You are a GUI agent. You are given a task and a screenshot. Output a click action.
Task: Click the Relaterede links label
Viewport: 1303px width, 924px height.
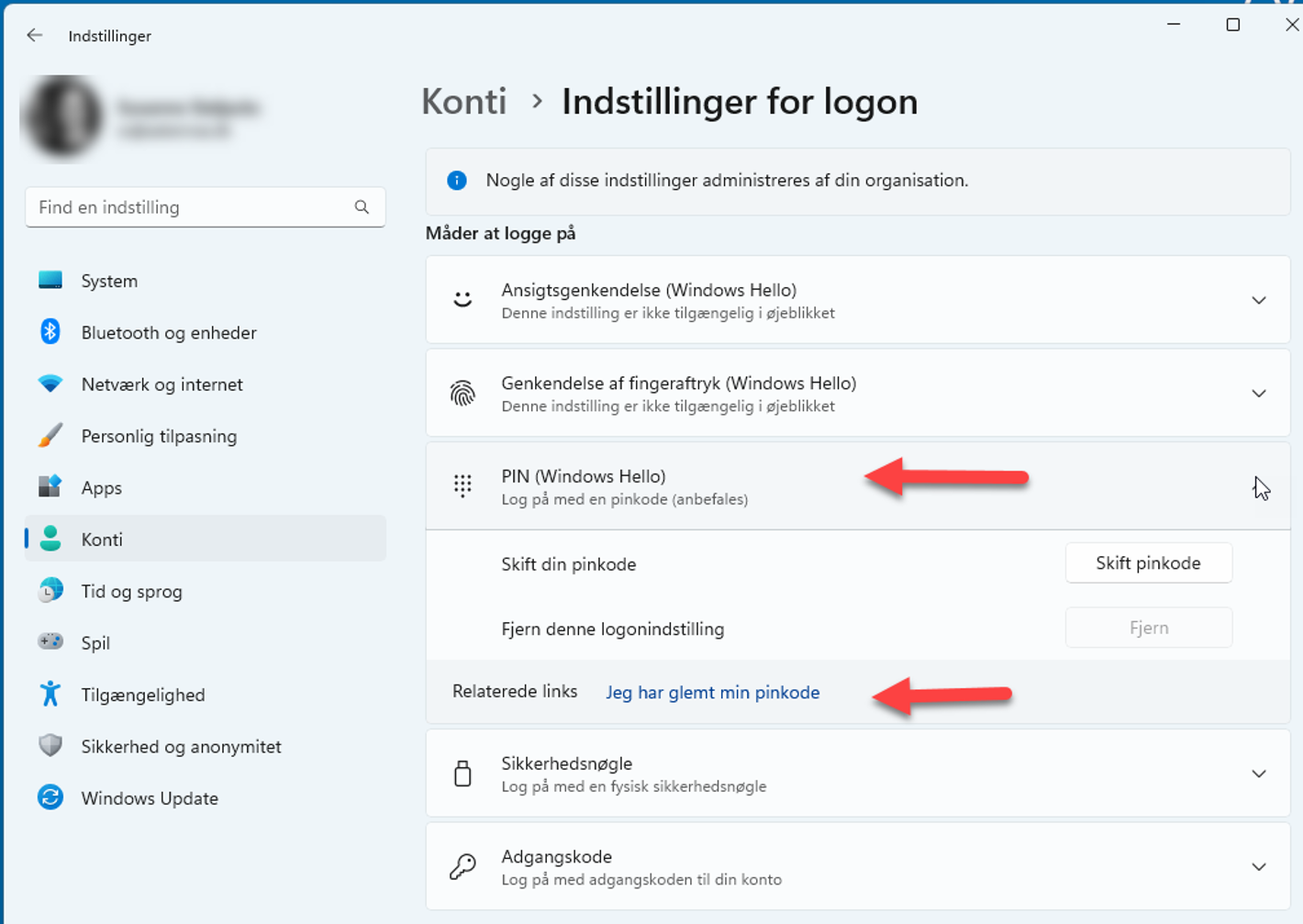515,692
